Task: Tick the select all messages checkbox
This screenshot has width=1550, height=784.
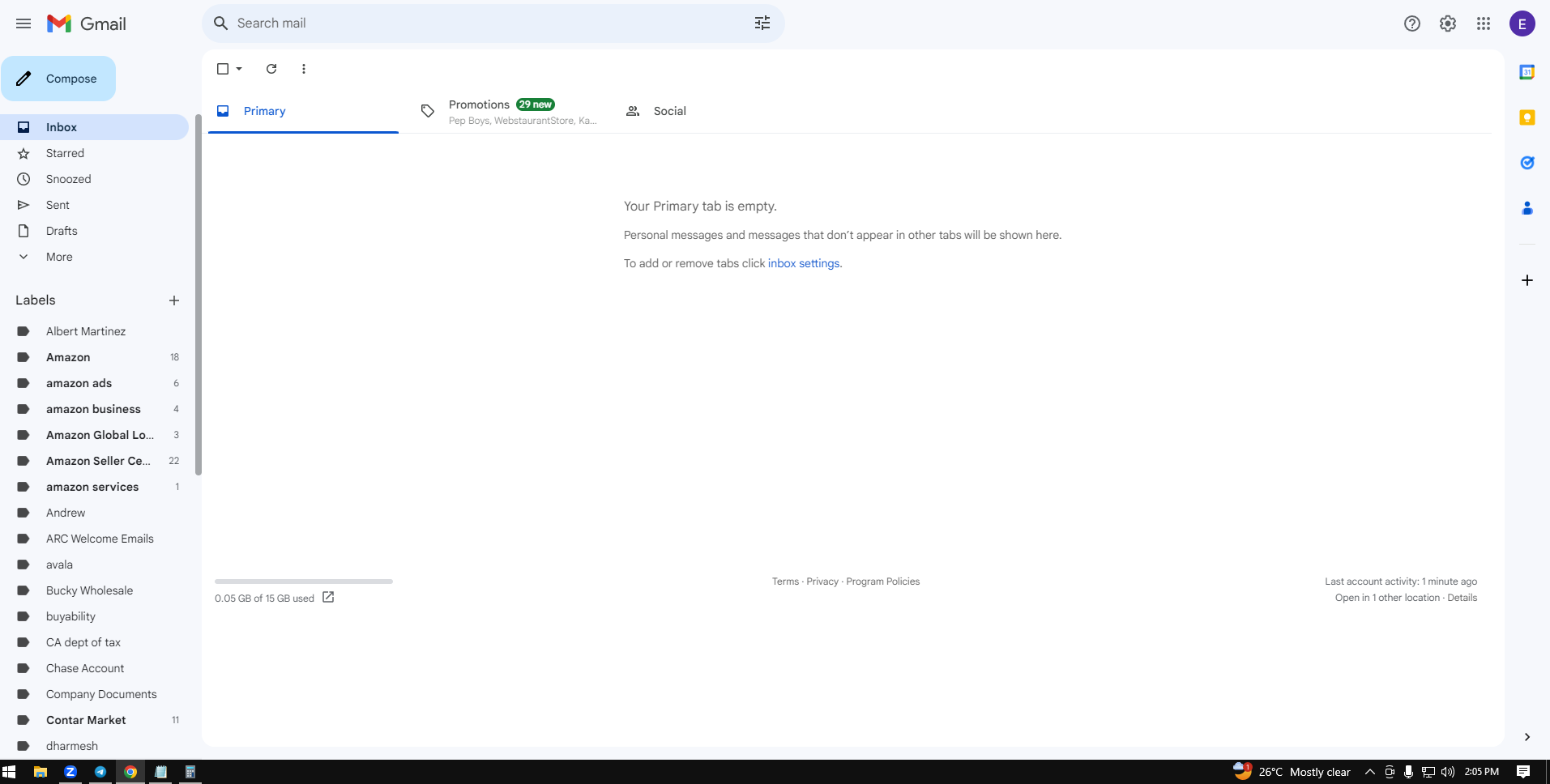Action: [x=223, y=69]
